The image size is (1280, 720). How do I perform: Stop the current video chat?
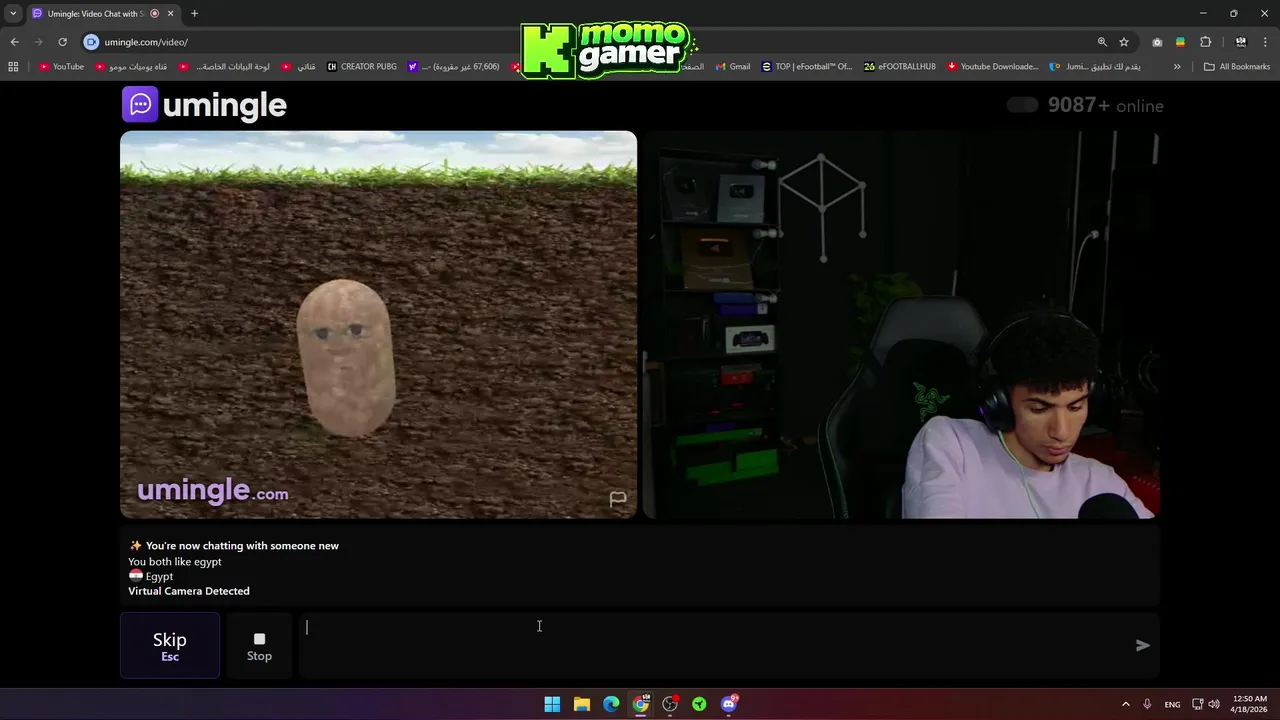coord(259,645)
